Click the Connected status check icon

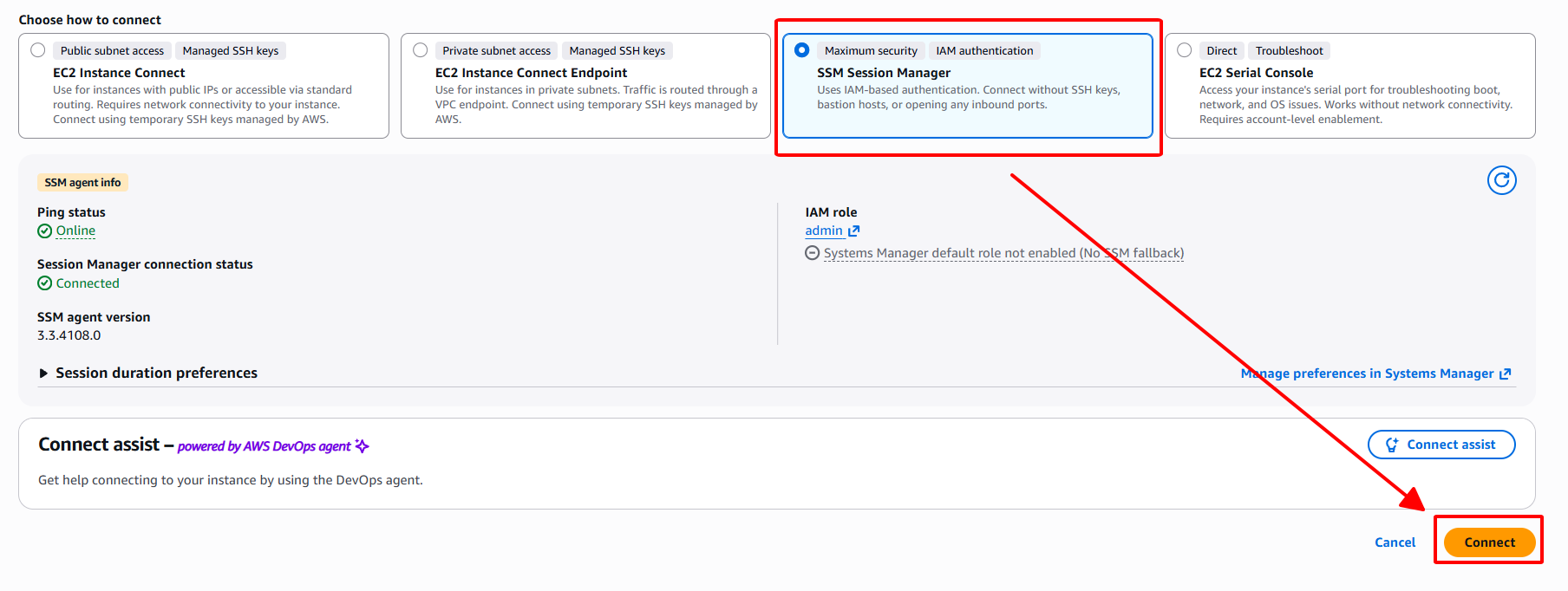pyautogui.click(x=44, y=283)
